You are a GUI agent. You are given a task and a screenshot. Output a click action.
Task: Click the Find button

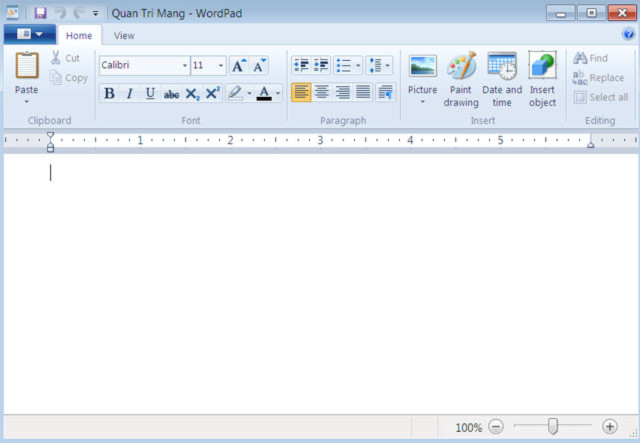click(590, 58)
